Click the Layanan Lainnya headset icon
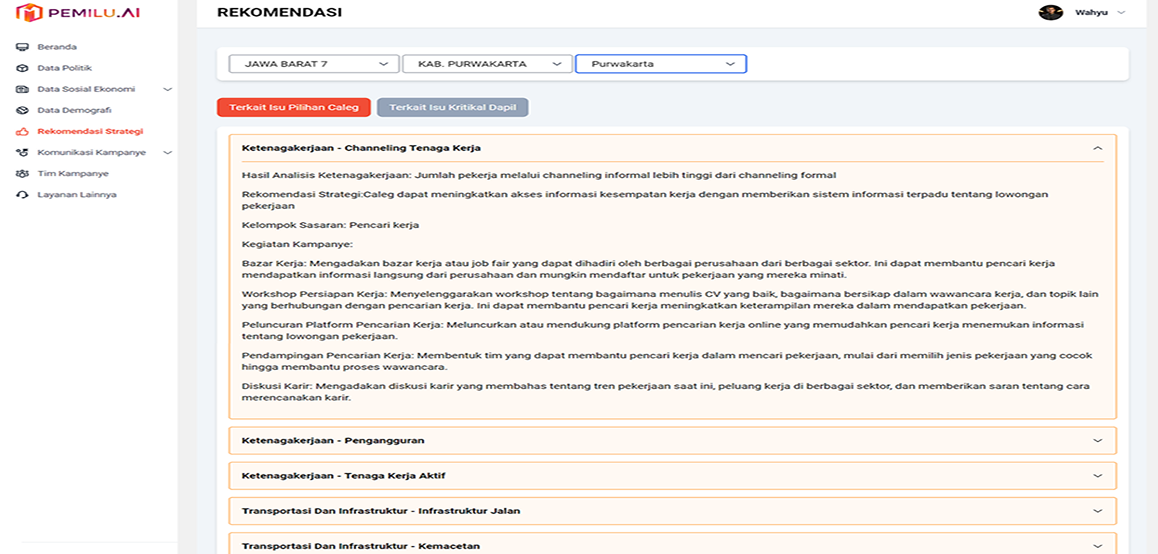The height and width of the screenshot is (554, 1158). coord(22,194)
